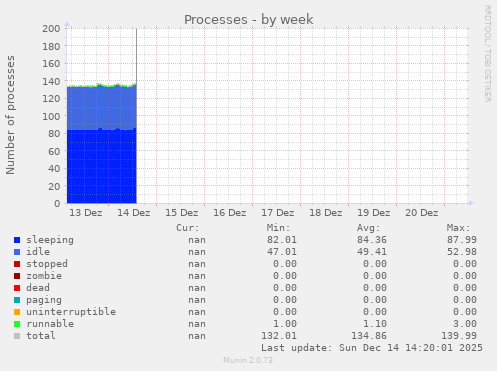Click sleeping maximum value 87.99

tap(462, 240)
